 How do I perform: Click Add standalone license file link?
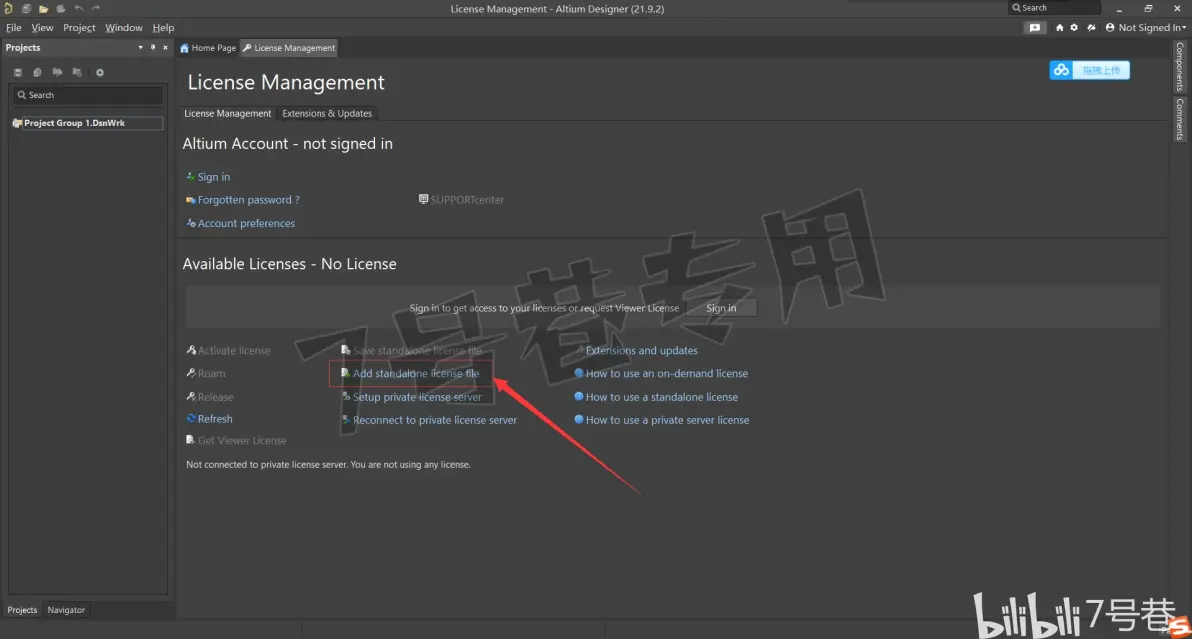point(416,373)
